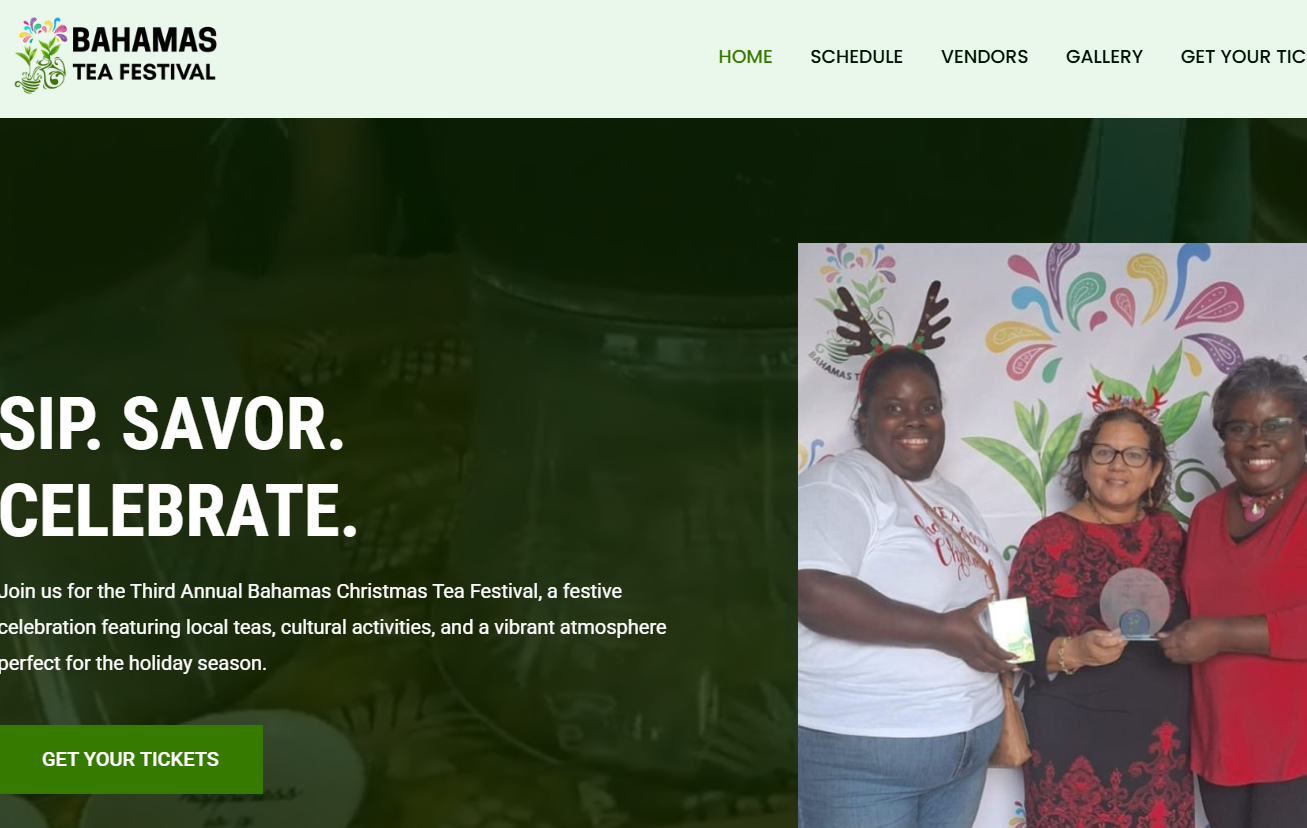Viewport: 1307px width, 828px height.
Task: Open the hero photo of three women
Action: (x=1052, y=535)
